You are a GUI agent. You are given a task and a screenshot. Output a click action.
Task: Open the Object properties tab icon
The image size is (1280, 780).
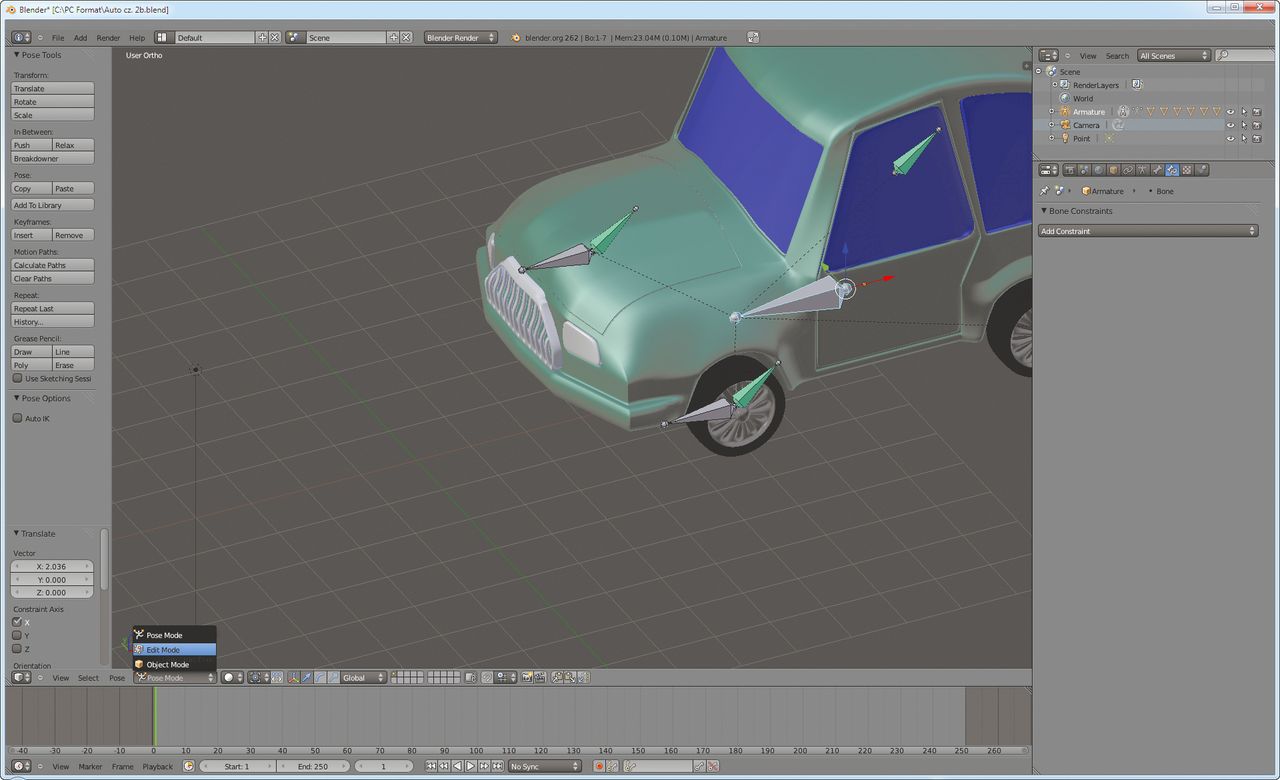point(1113,170)
